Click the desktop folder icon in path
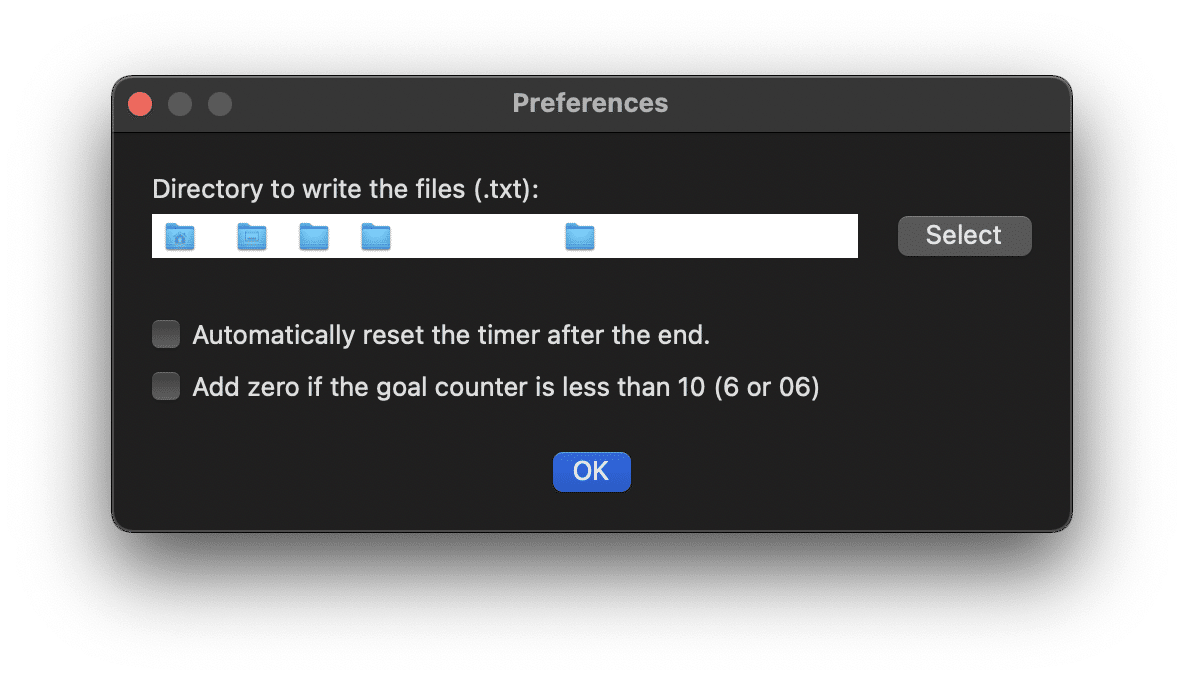1184x680 pixels. point(252,237)
